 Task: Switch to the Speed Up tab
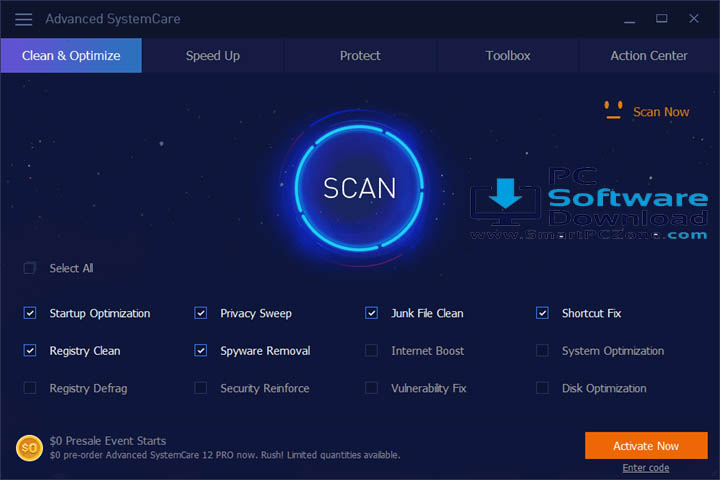(213, 56)
